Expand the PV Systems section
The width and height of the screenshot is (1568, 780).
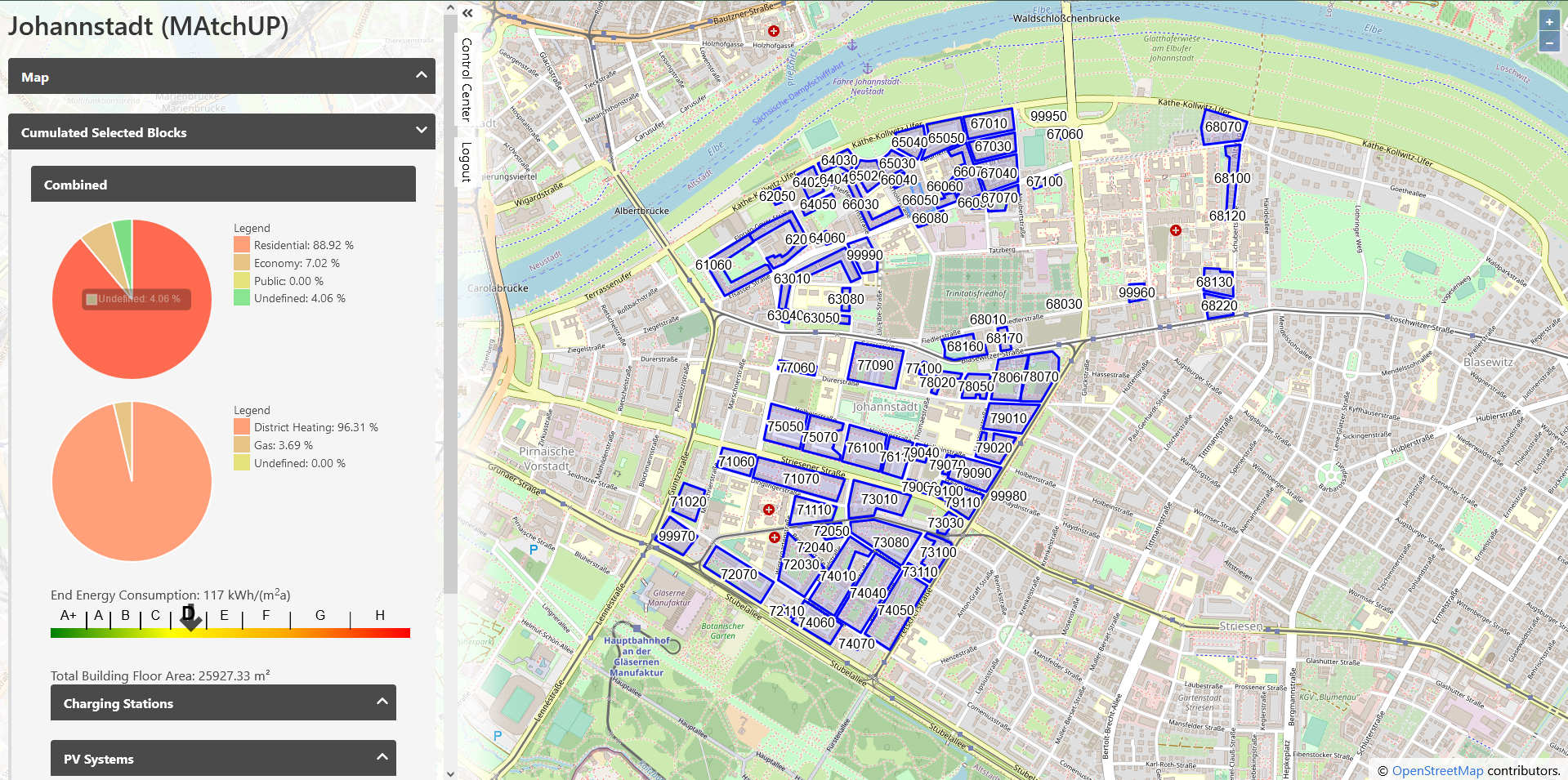click(x=223, y=758)
